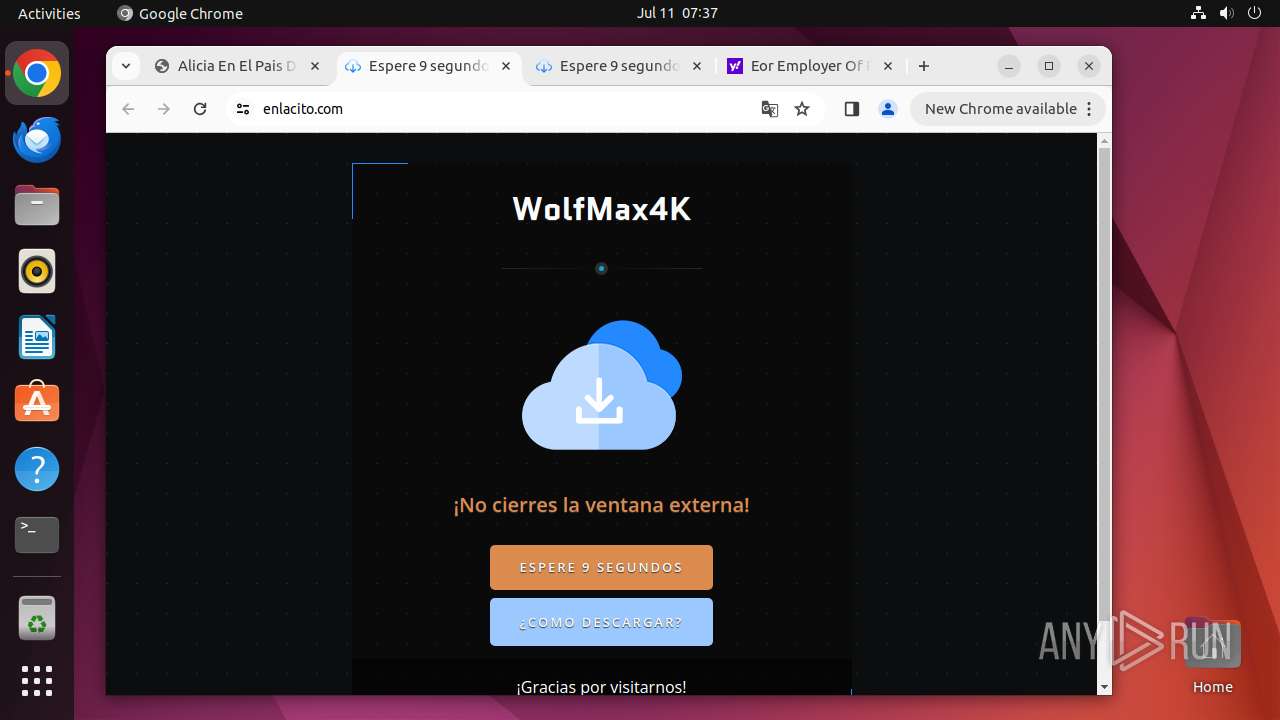
Task: Launch LibreOffice Writer from the dock
Action: click(37, 337)
